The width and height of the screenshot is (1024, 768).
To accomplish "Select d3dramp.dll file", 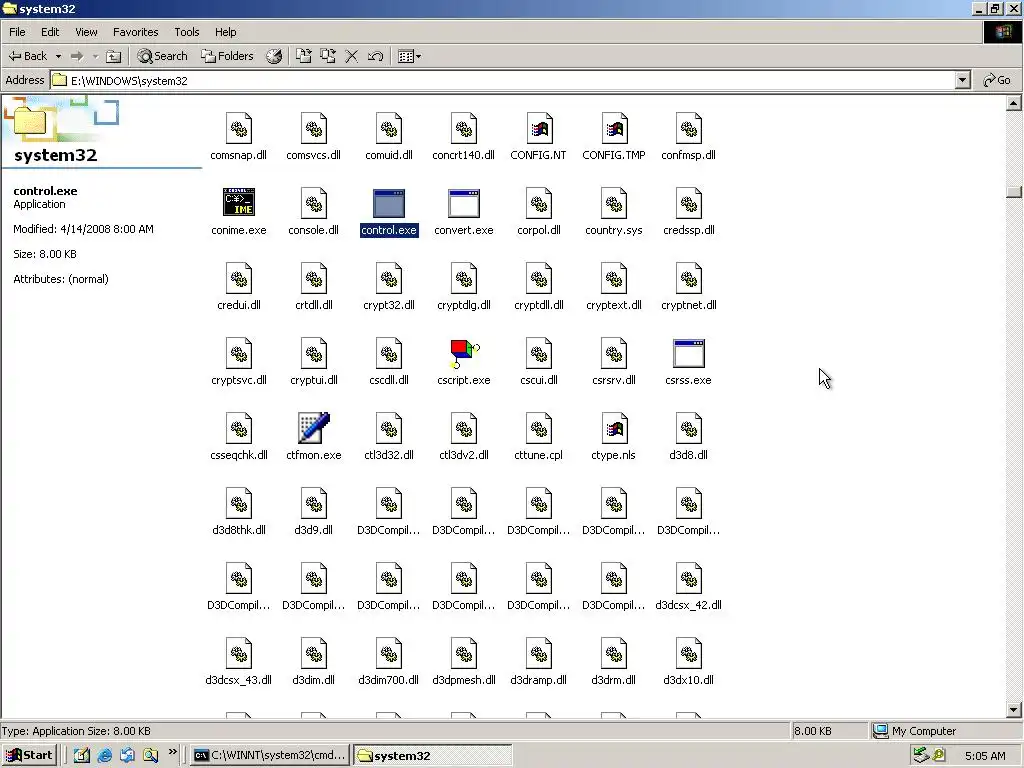I will coord(539,662).
